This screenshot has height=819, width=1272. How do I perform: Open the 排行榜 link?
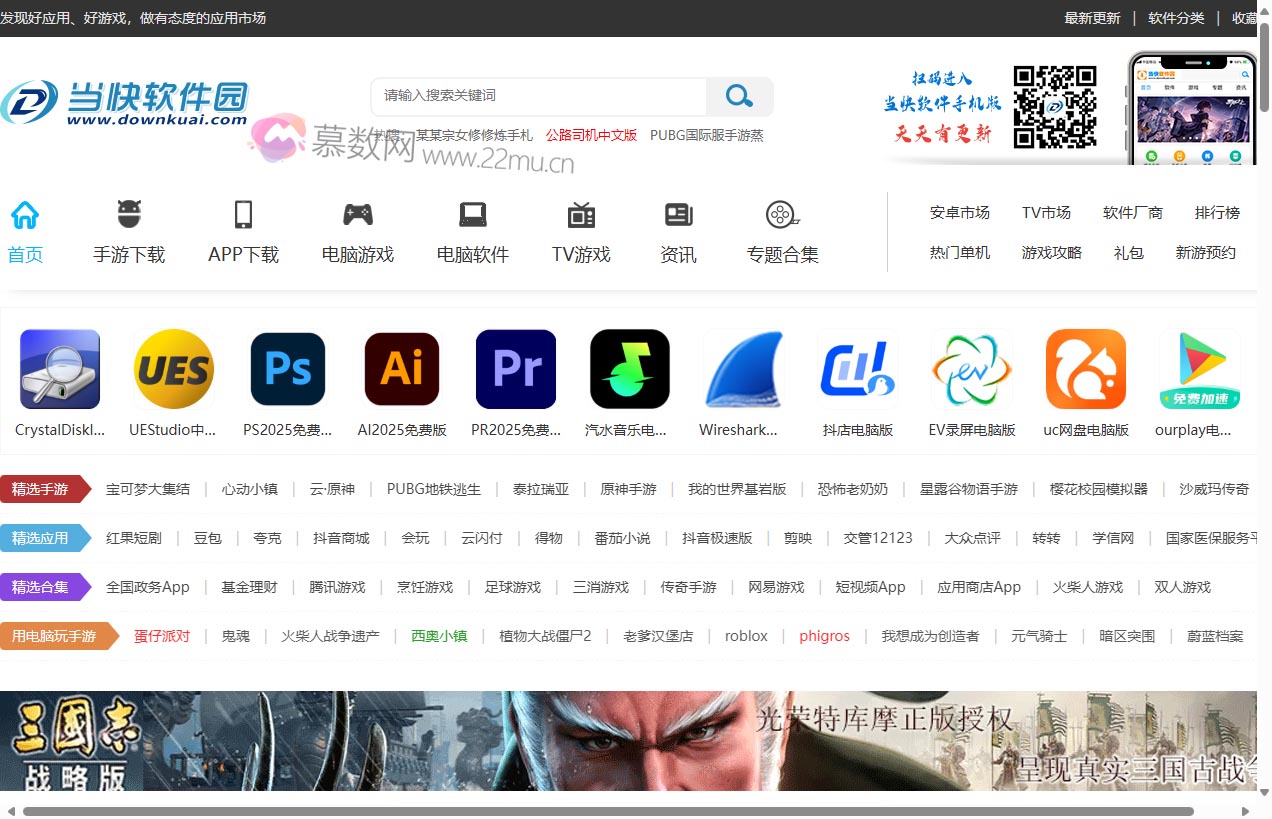(x=1217, y=212)
